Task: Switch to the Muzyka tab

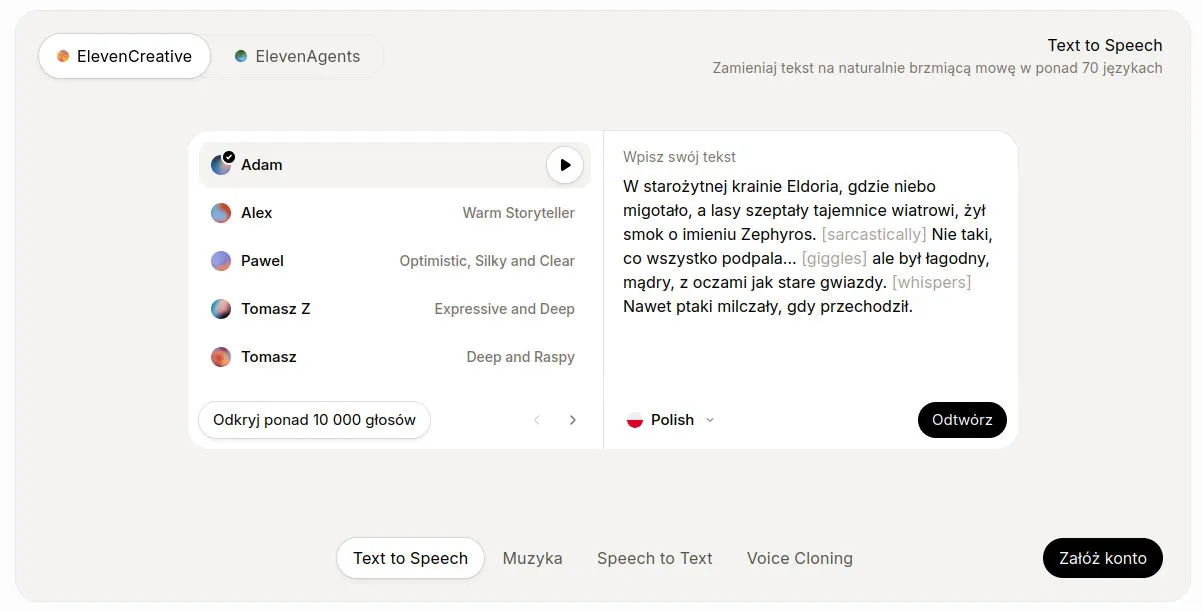Action: [532, 558]
